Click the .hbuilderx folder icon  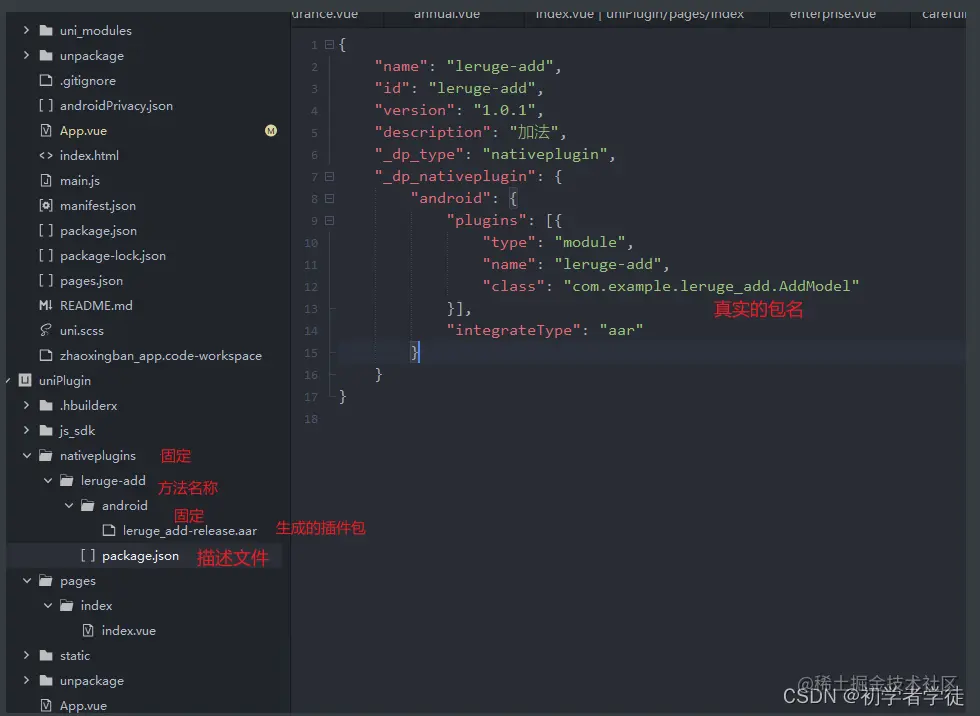pos(46,405)
